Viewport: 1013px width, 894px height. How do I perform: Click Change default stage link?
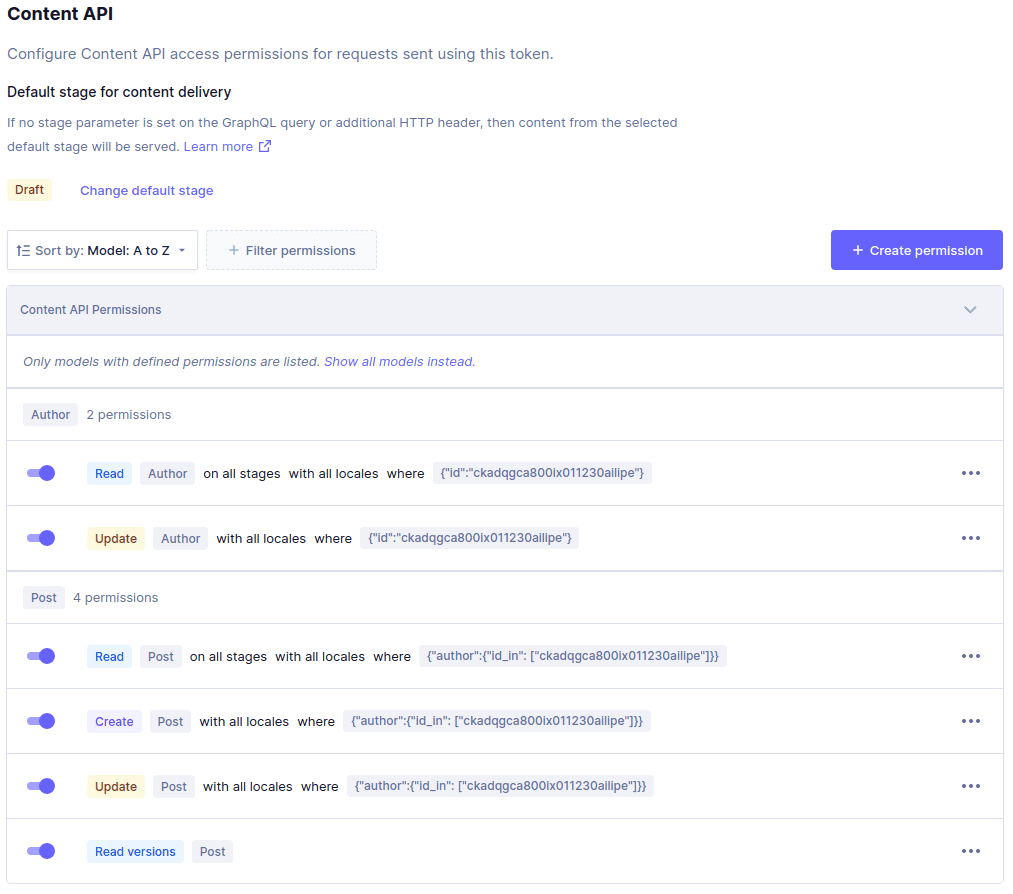point(146,190)
